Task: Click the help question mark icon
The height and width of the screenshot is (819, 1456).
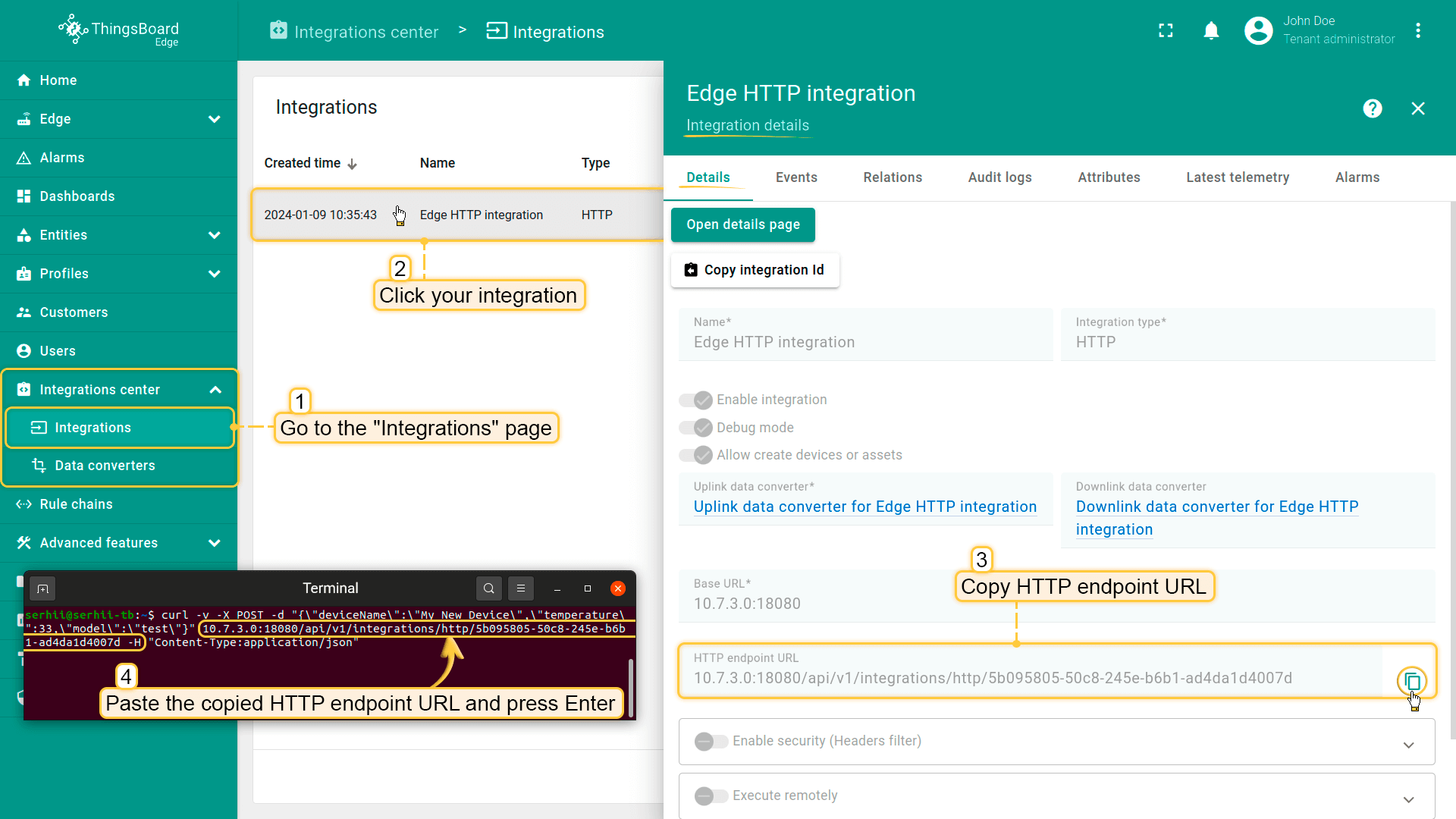Action: pos(1372,108)
